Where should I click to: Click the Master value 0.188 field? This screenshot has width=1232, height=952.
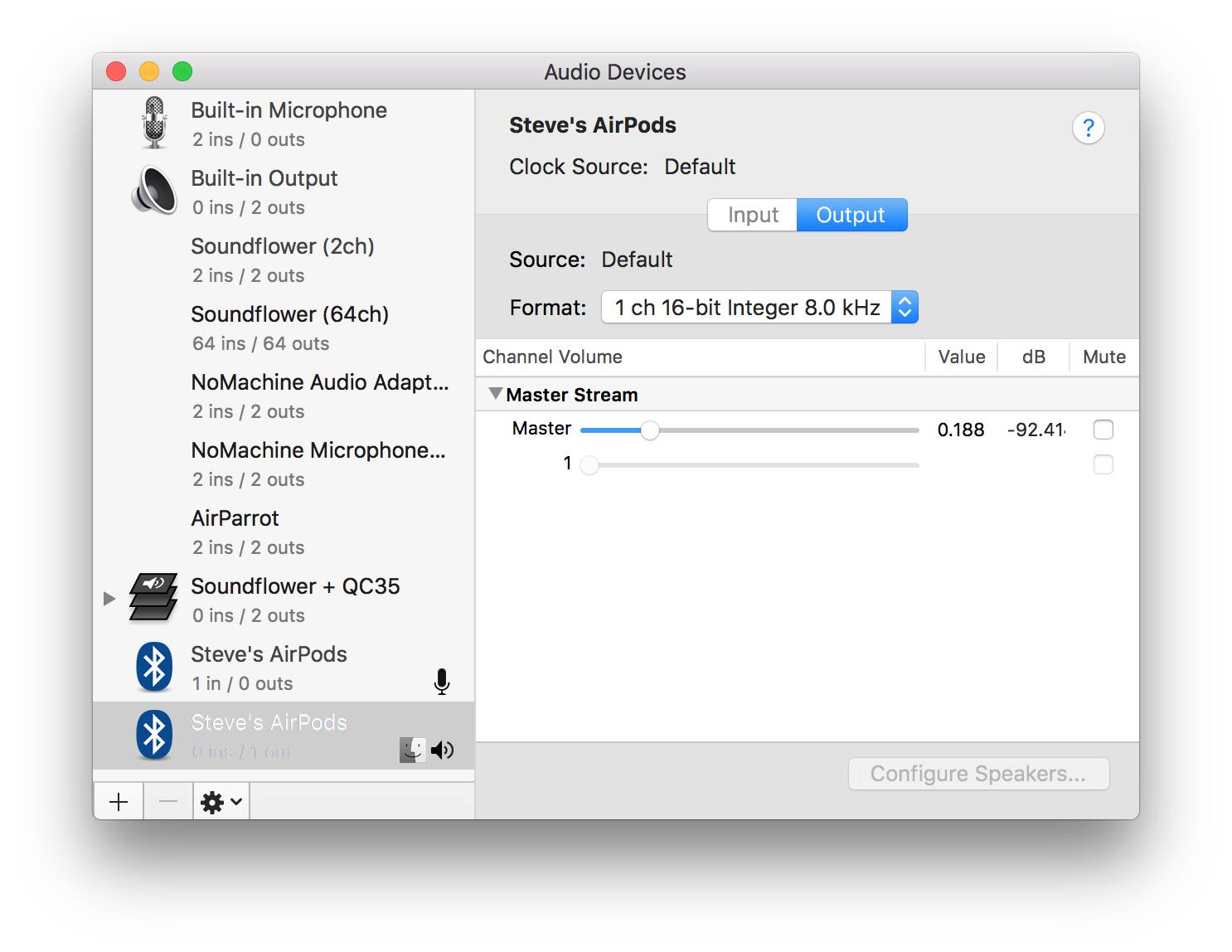coord(961,430)
